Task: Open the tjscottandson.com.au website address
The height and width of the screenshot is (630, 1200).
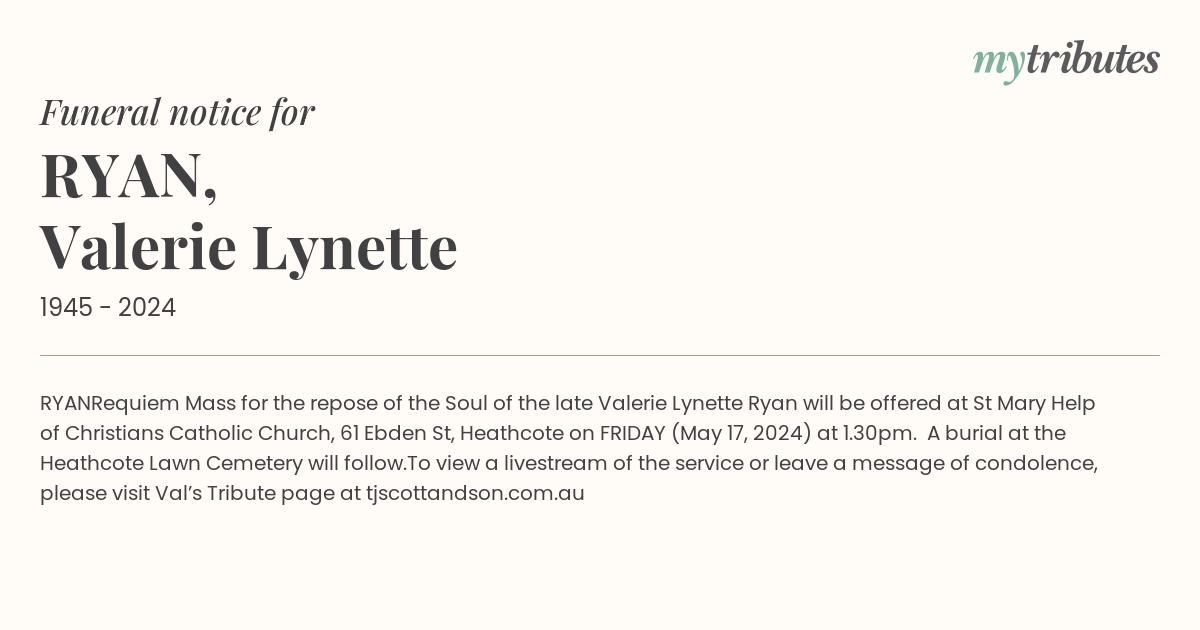Action: (x=475, y=493)
